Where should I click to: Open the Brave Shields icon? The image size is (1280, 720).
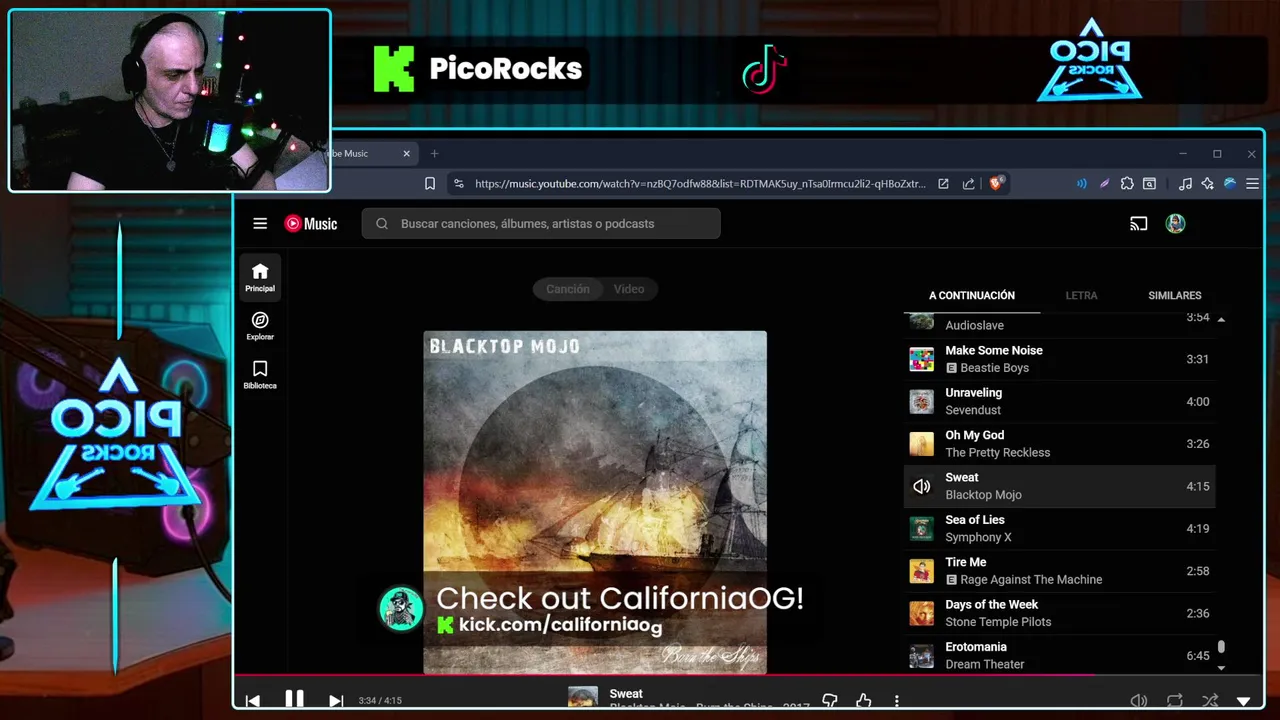996,184
